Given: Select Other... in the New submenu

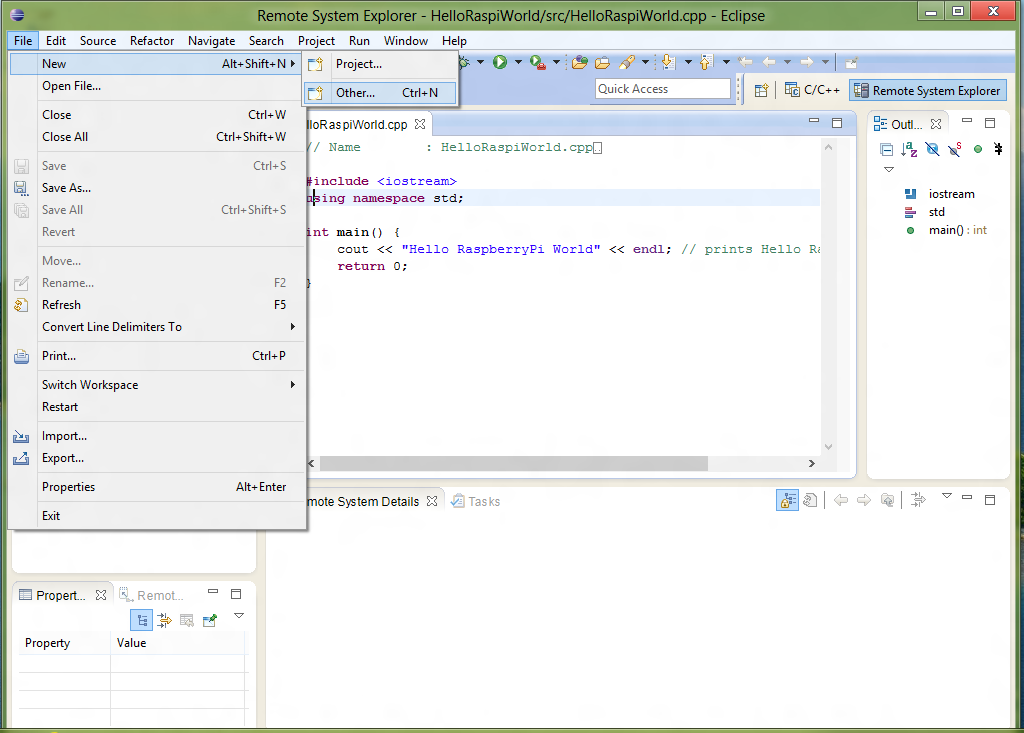Looking at the screenshot, I should point(380,93).
